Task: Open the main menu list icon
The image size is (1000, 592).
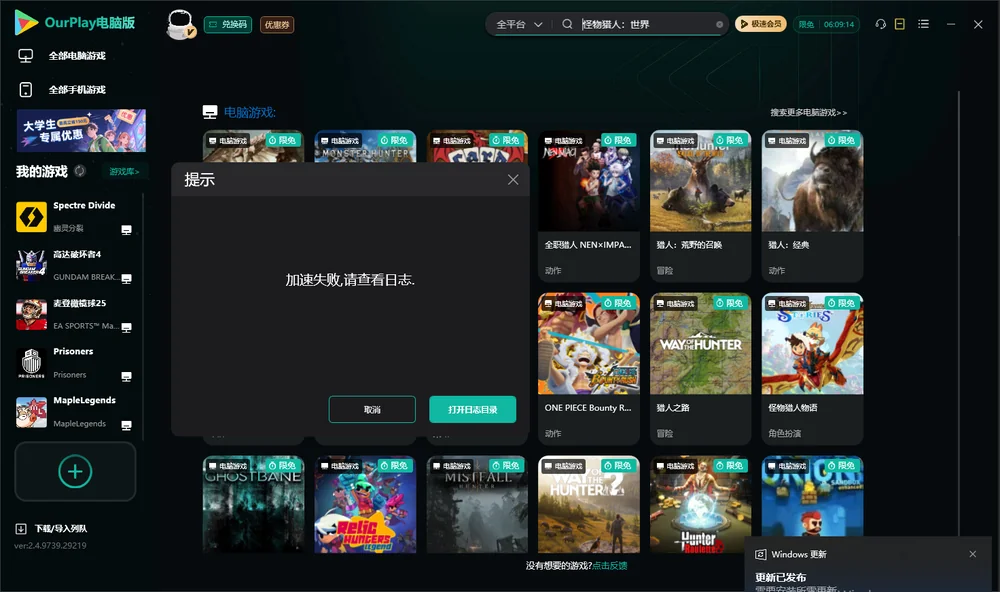Action: tap(923, 24)
